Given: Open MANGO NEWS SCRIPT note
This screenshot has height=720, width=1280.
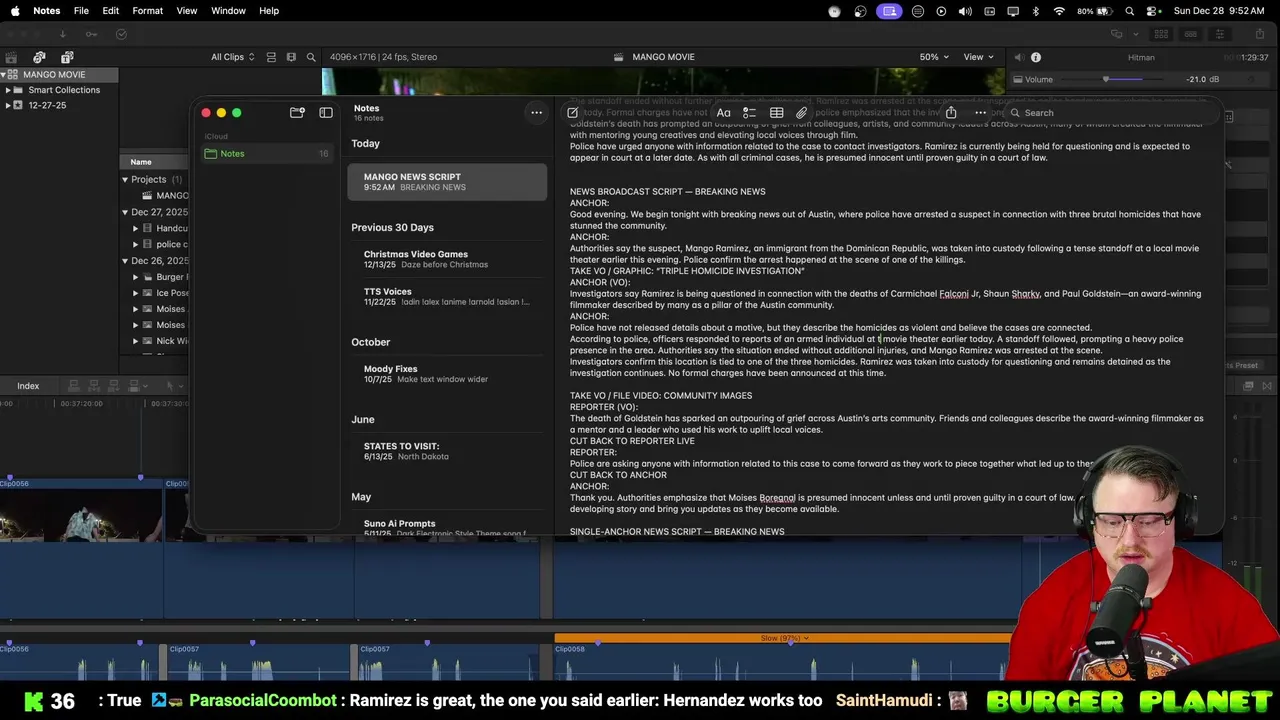Looking at the screenshot, I should tap(447, 182).
